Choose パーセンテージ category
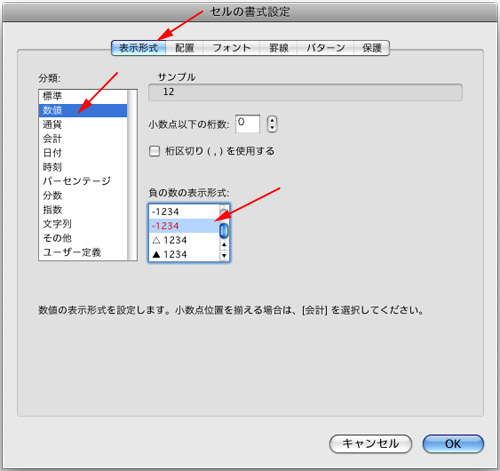Screen dimensions: 500x471 (83, 181)
